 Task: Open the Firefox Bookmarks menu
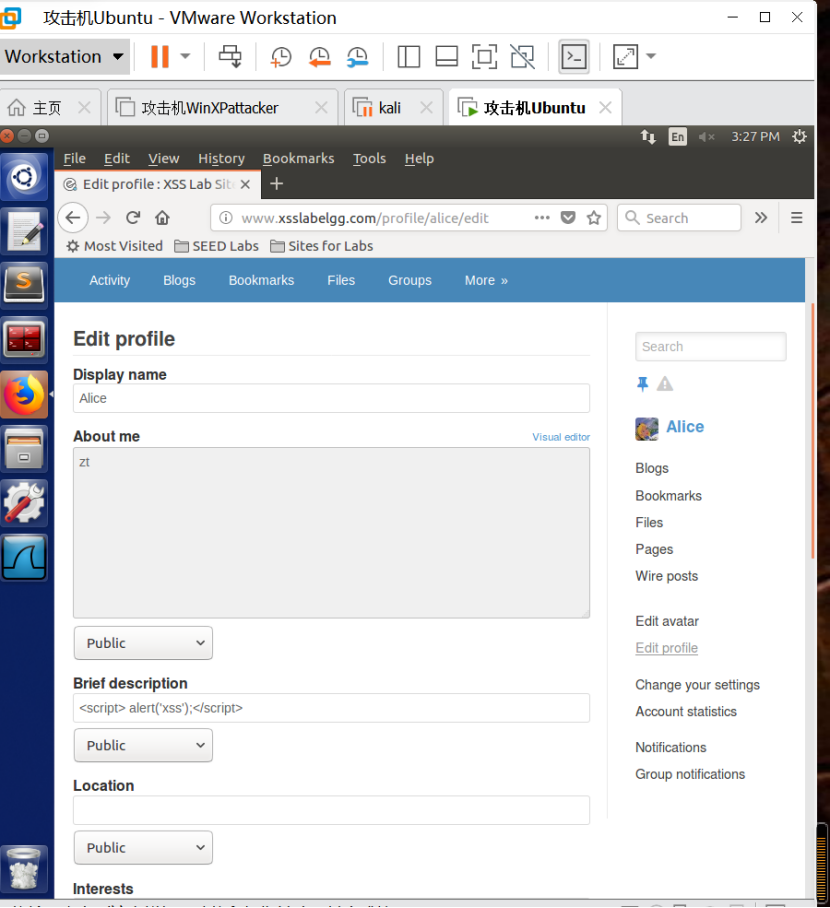[x=298, y=159]
